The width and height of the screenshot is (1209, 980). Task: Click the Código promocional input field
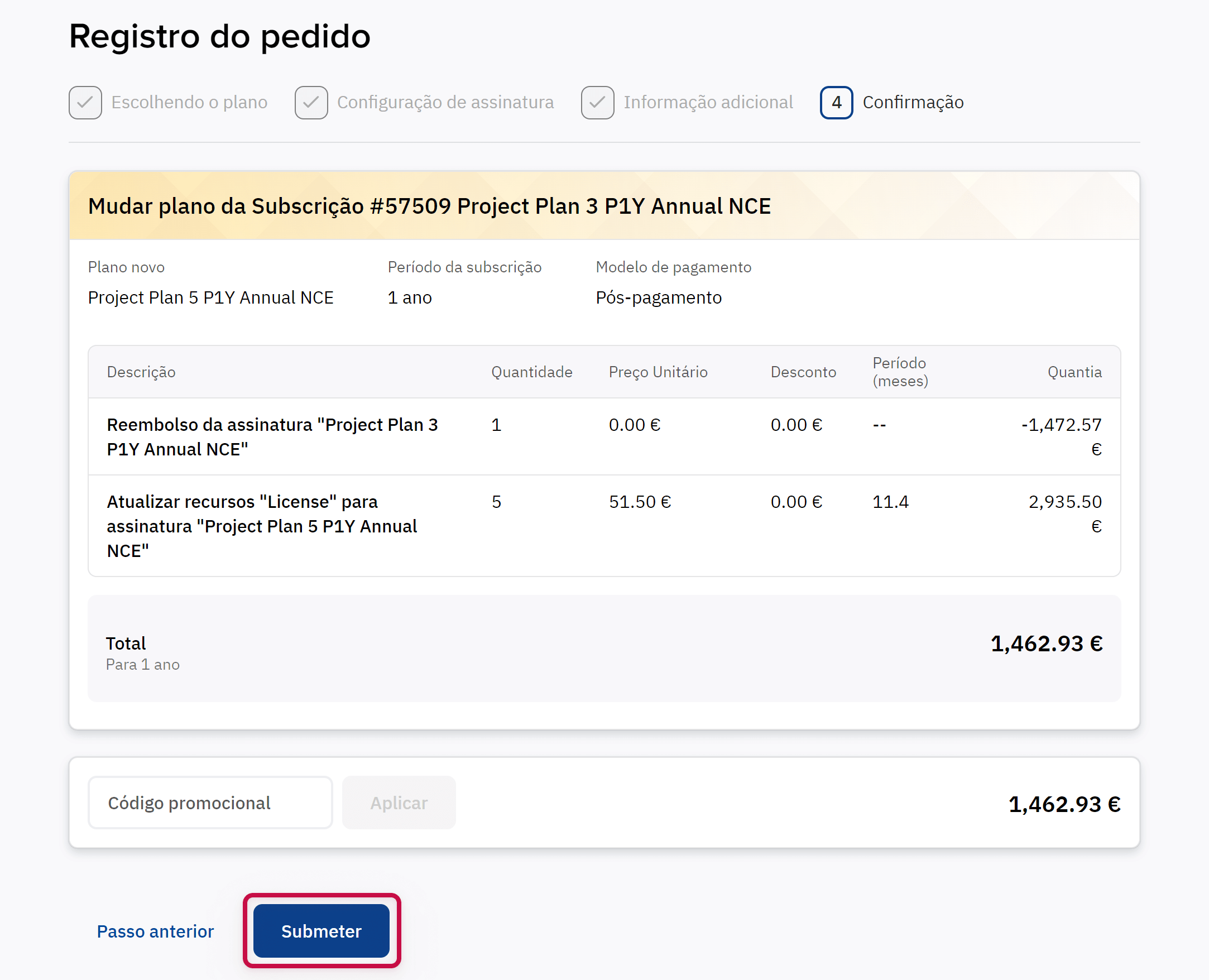pos(210,803)
